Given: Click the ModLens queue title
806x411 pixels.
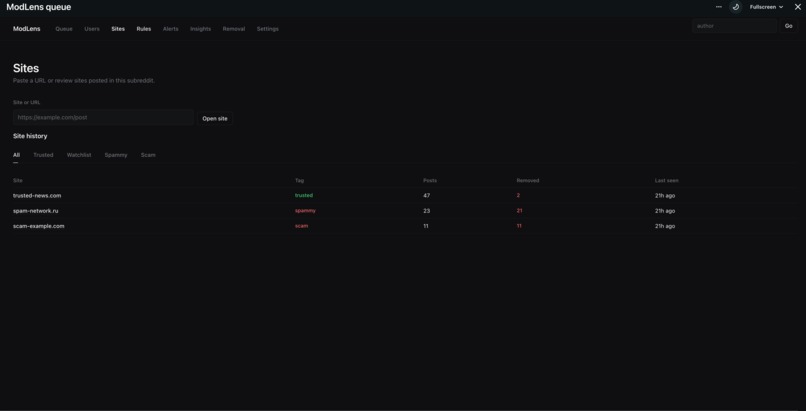Looking at the screenshot, I should pyautogui.click(x=39, y=7).
